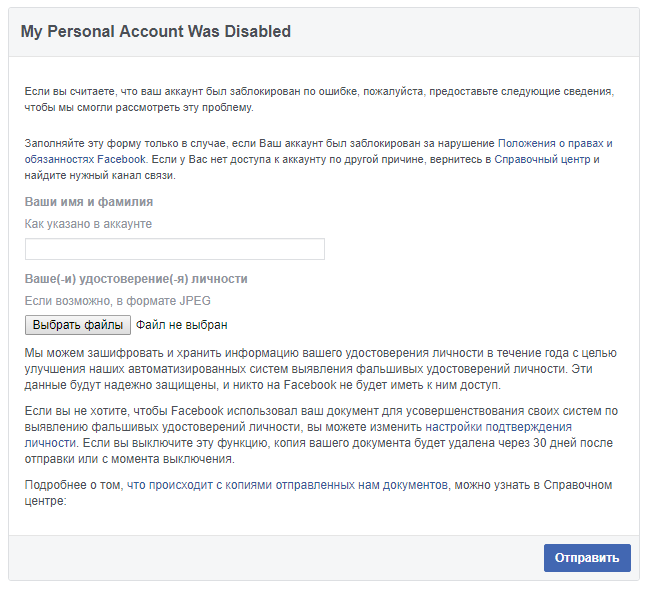The image size is (650, 590).
Task: Click the Как указано в аккаунте hint
Action: (88, 224)
